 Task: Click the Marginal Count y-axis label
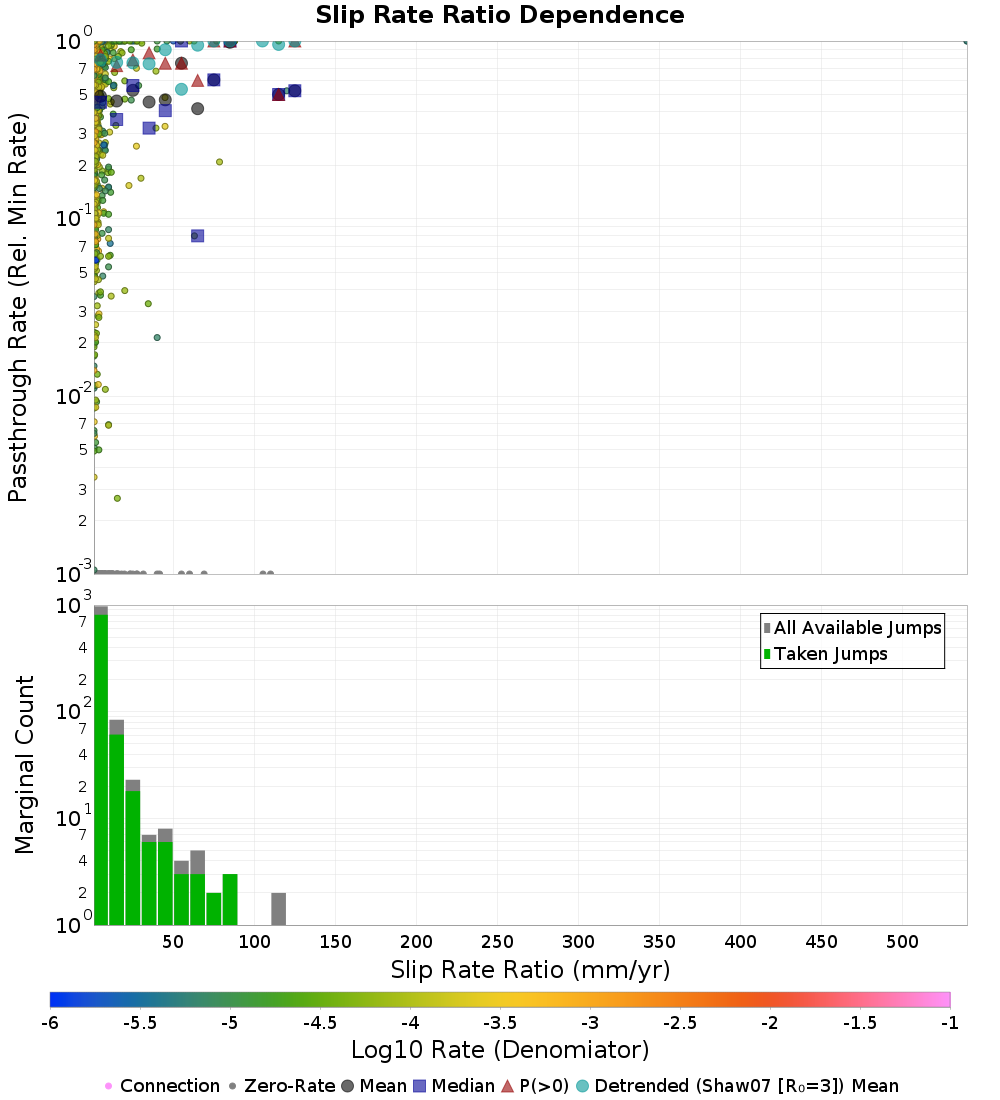pyautogui.click(x=23, y=765)
